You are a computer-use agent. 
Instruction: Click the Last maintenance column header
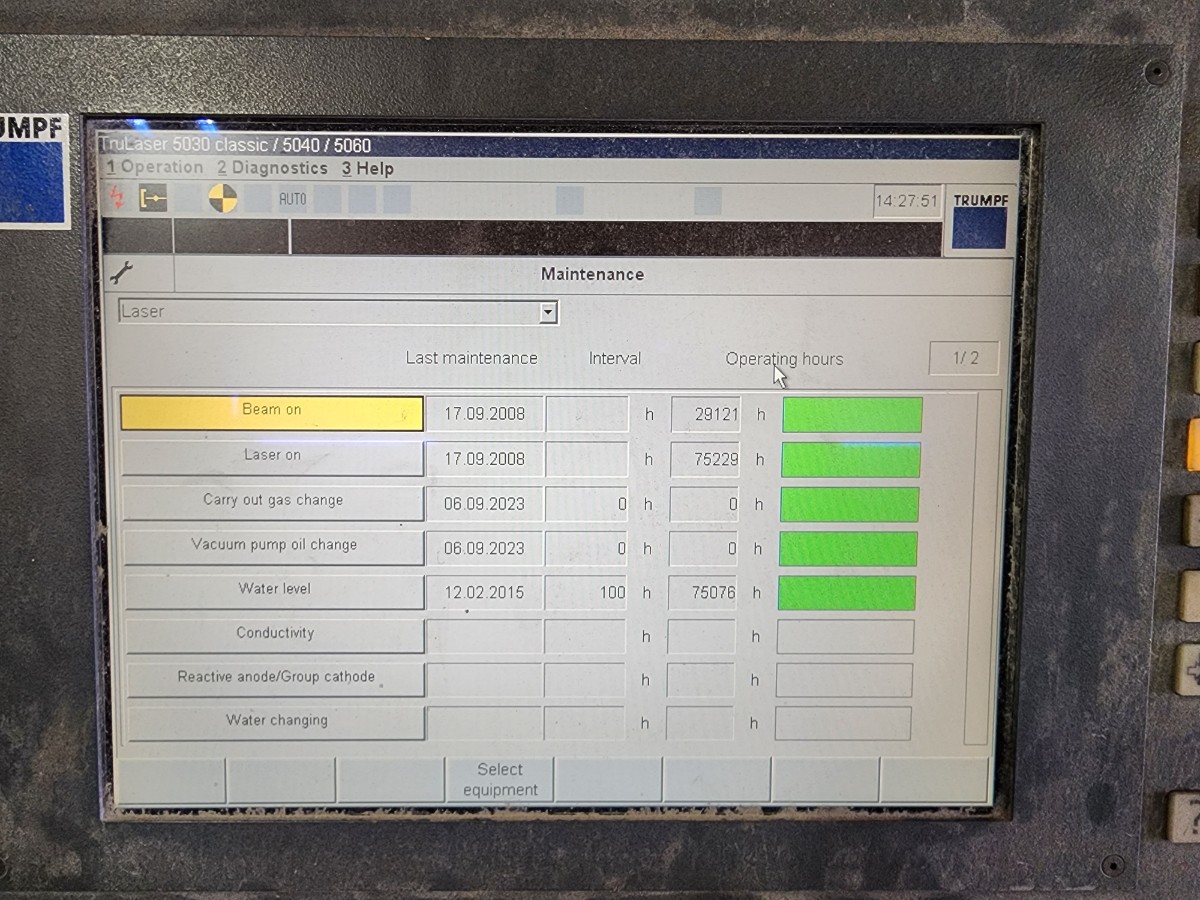point(471,358)
